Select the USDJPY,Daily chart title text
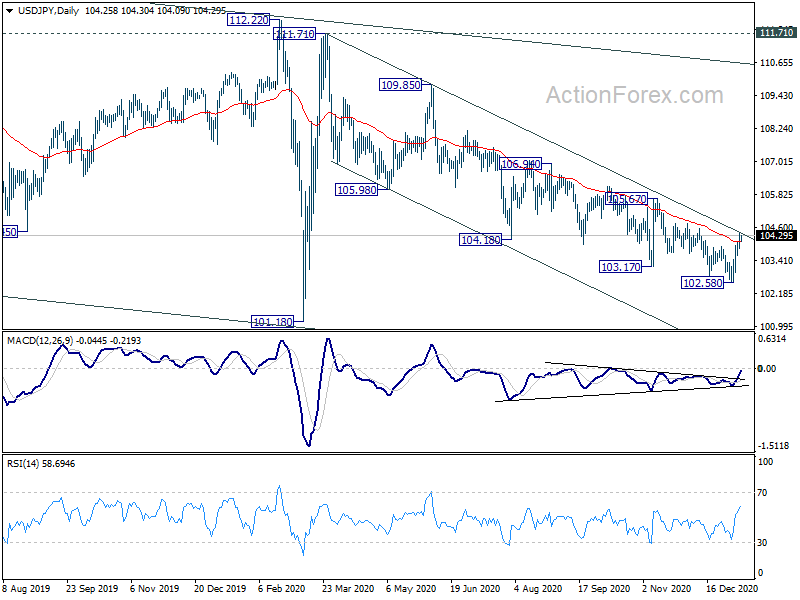 click(x=48, y=11)
